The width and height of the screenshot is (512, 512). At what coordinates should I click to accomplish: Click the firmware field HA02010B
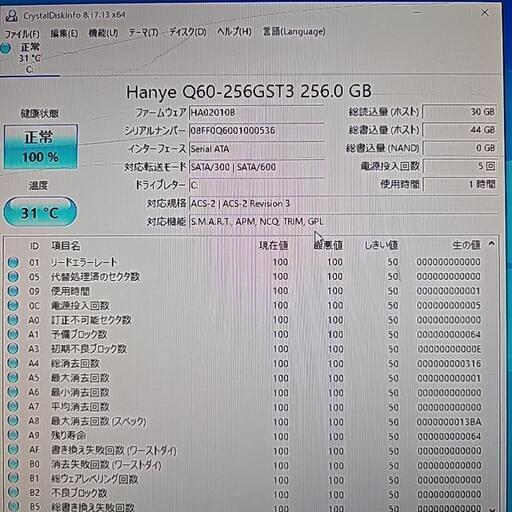(x=257, y=113)
